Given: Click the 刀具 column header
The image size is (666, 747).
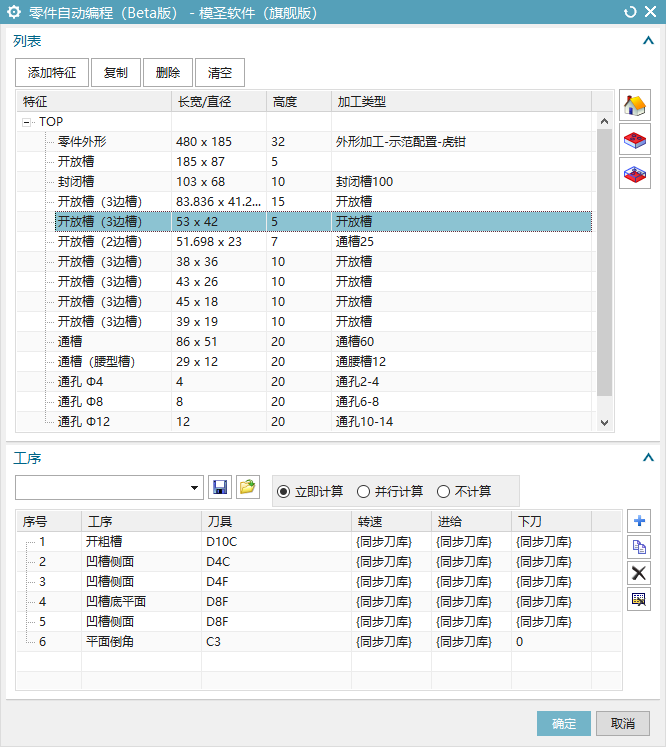Looking at the screenshot, I should coord(276,521).
